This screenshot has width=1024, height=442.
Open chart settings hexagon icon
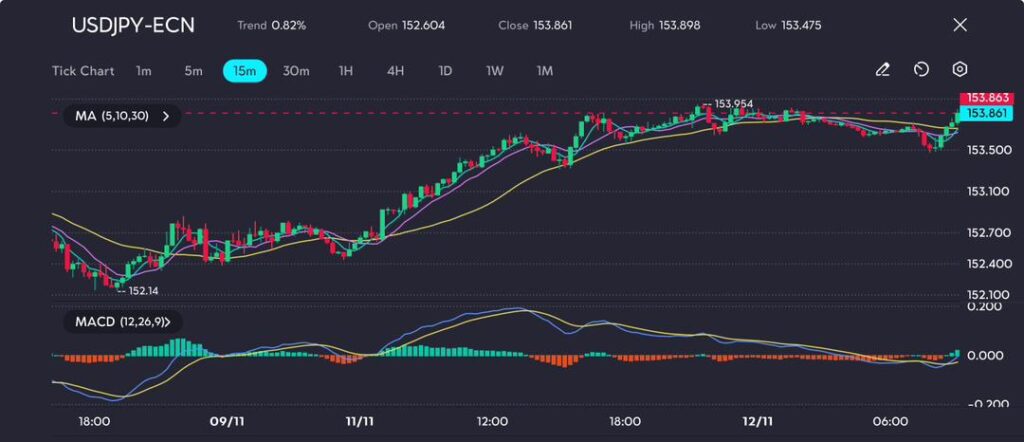[959, 70]
